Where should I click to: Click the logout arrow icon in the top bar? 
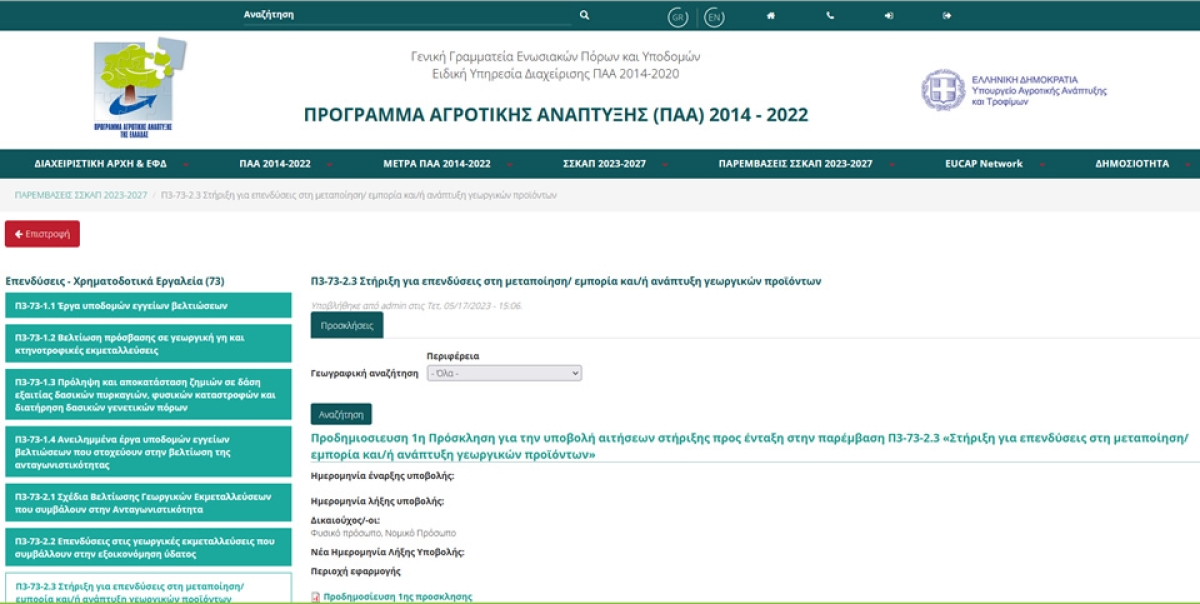pos(947,14)
